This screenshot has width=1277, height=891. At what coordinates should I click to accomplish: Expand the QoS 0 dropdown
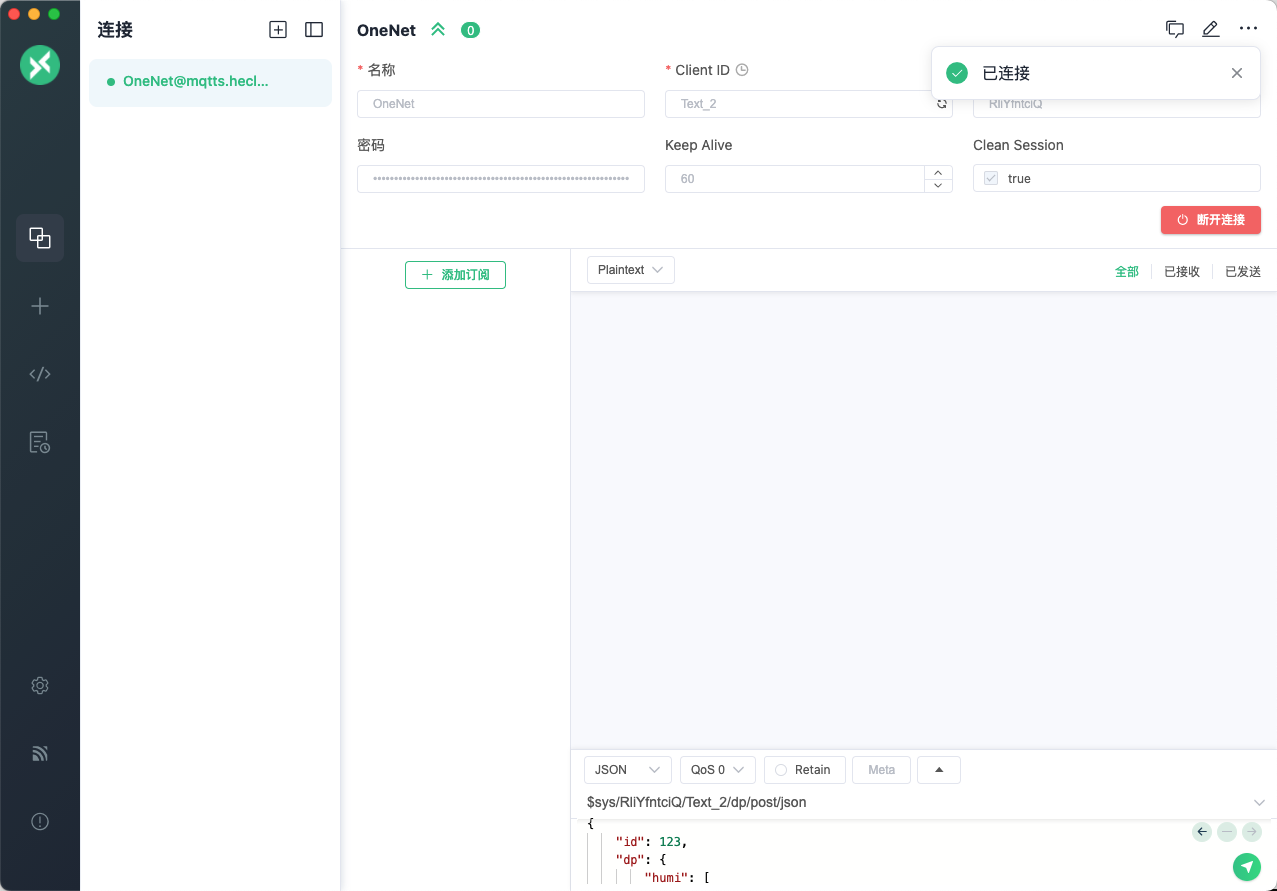tap(717, 770)
